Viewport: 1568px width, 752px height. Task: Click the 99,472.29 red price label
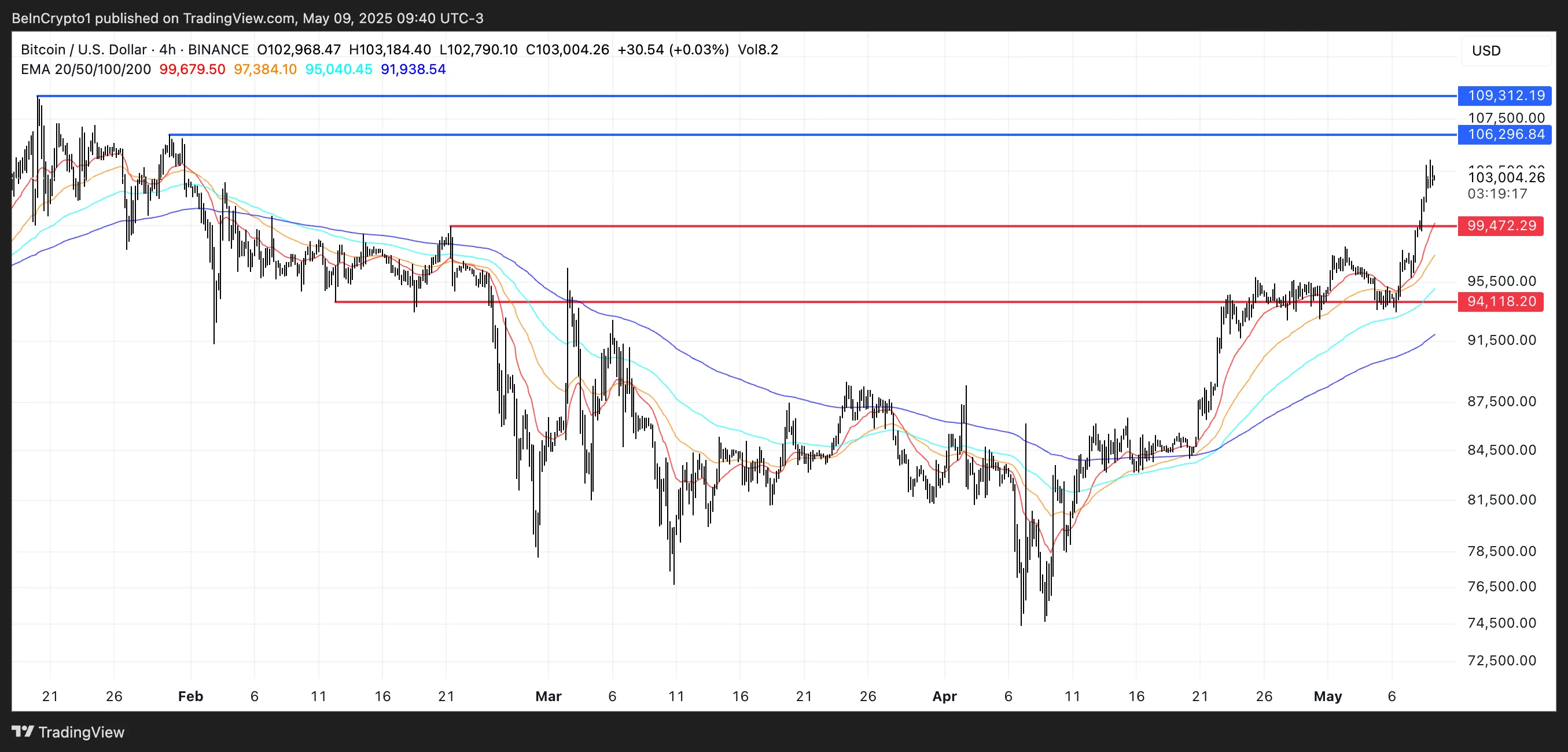(1500, 226)
